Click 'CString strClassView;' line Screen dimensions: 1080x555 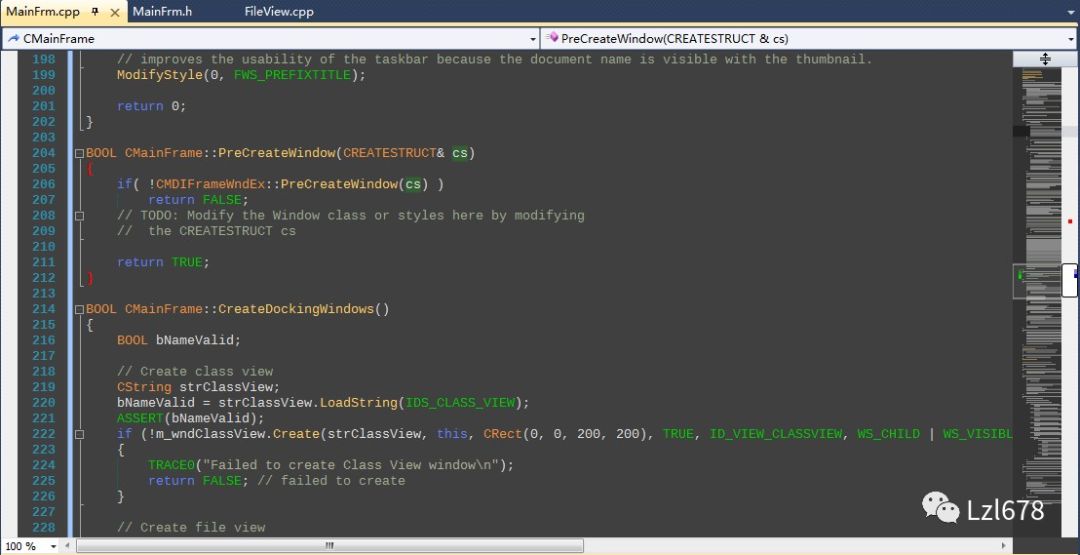click(198, 387)
